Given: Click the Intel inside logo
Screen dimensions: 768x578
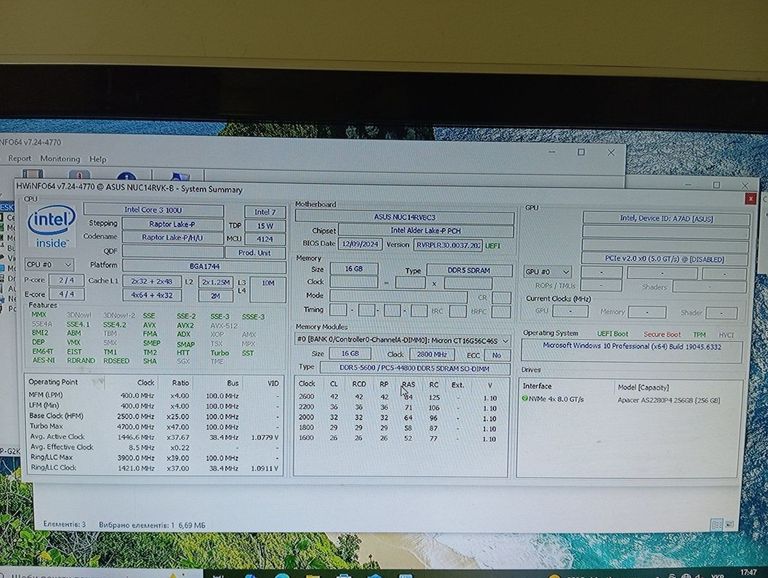Looking at the screenshot, I should [x=50, y=227].
